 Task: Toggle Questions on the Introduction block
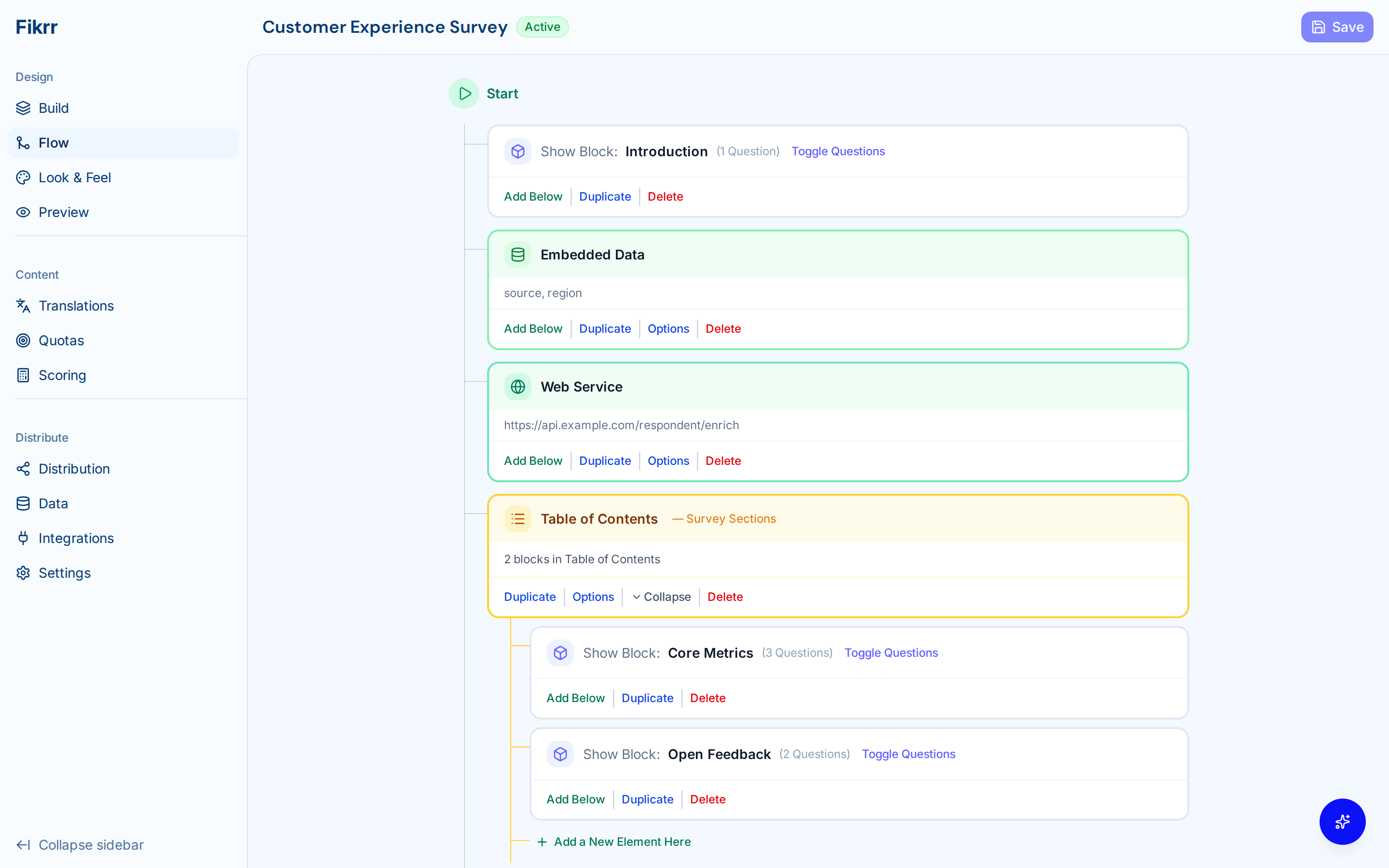[x=839, y=151]
